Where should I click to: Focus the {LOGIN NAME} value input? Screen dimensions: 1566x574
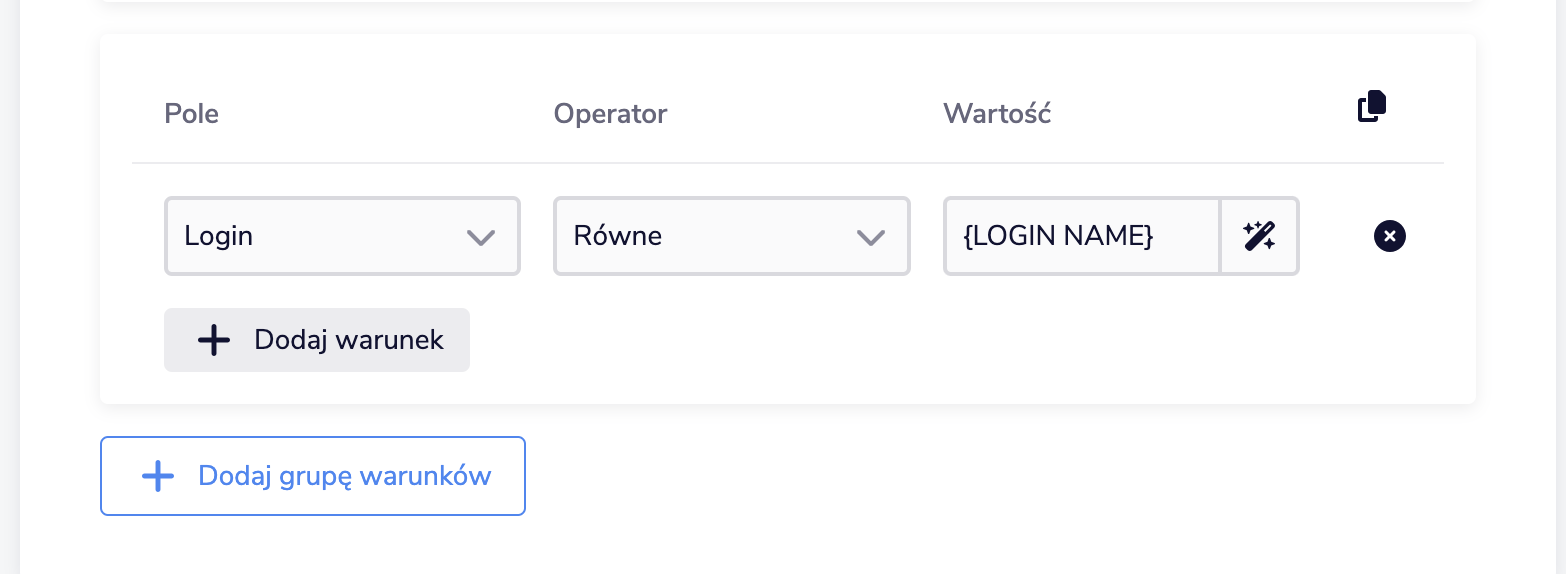[x=1081, y=236]
